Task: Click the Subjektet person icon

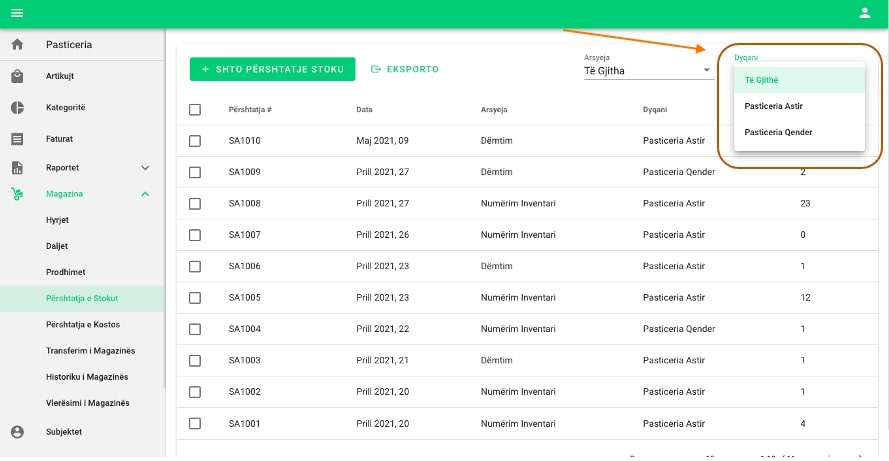Action: (x=17, y=432)
